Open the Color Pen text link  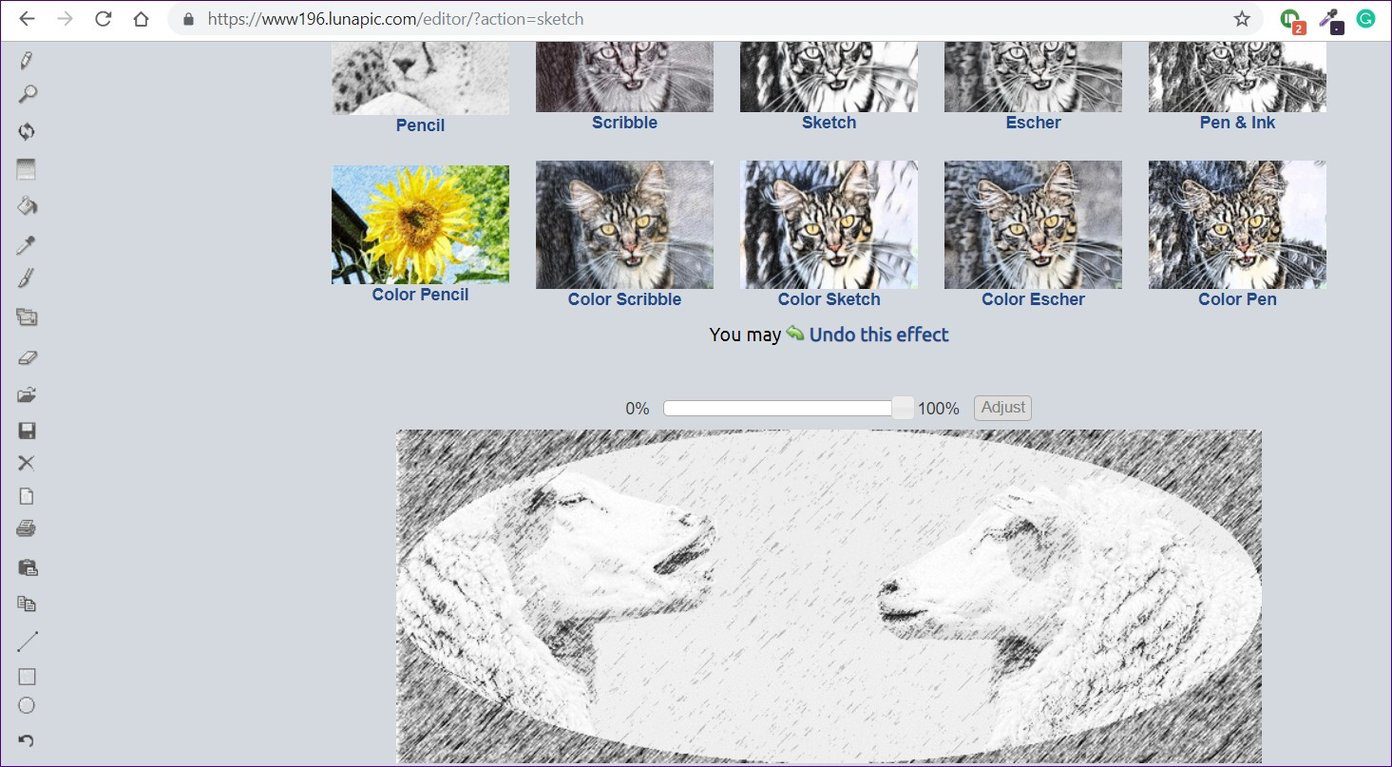coord(1237,299)
